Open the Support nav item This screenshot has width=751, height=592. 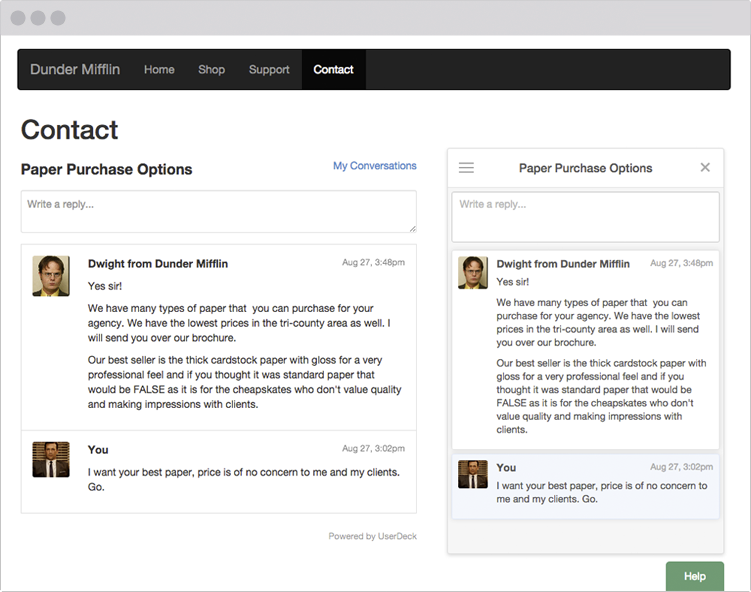pyautogui.click(x=269, y=69)
